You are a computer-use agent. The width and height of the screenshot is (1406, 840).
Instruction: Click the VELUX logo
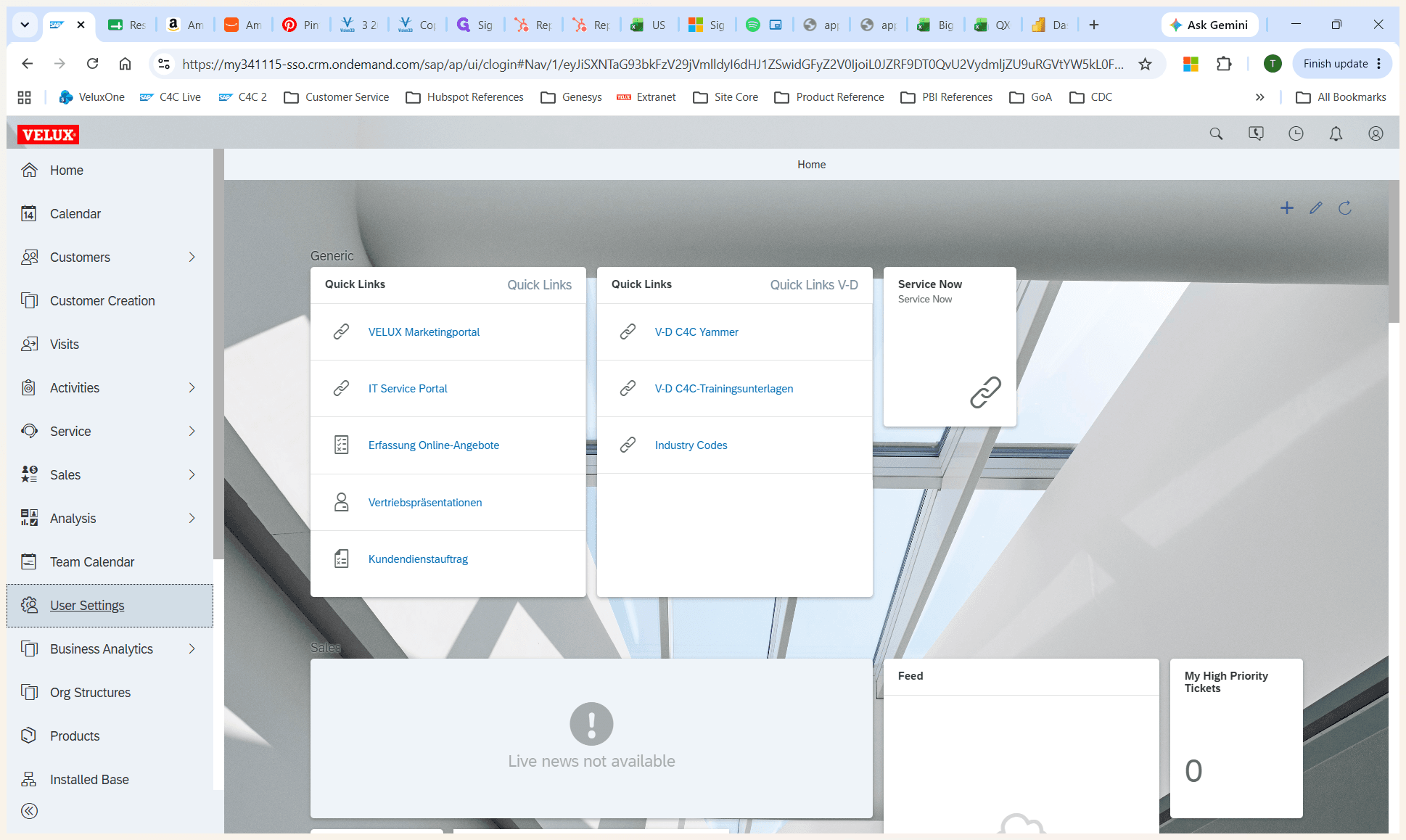[48, 134]
